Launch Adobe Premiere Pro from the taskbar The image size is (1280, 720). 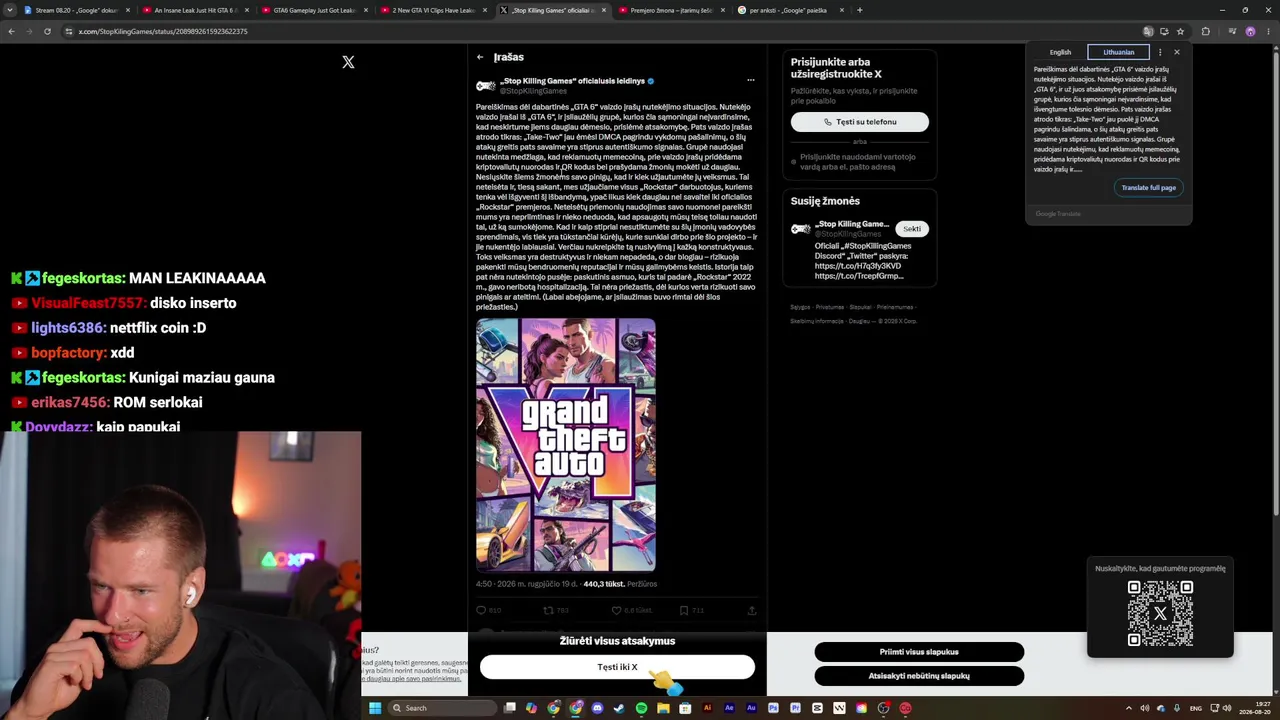click(x=795, y=708)
